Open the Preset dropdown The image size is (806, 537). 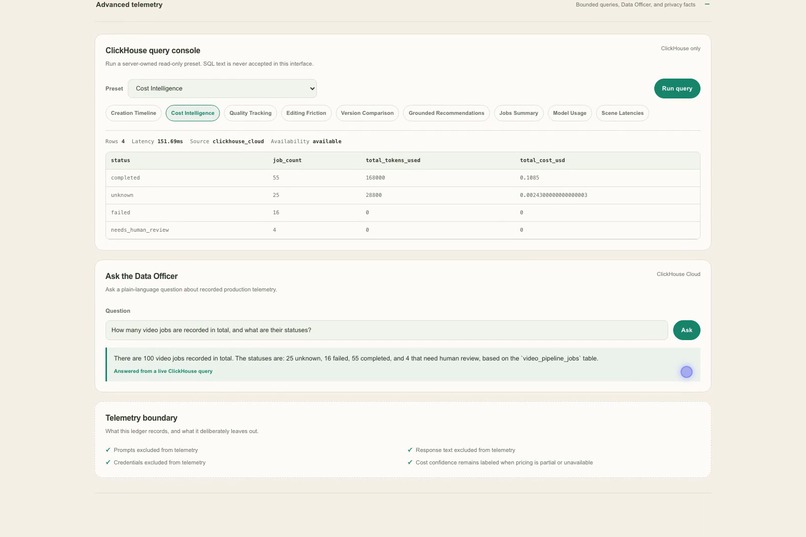(x=222, y=88)
